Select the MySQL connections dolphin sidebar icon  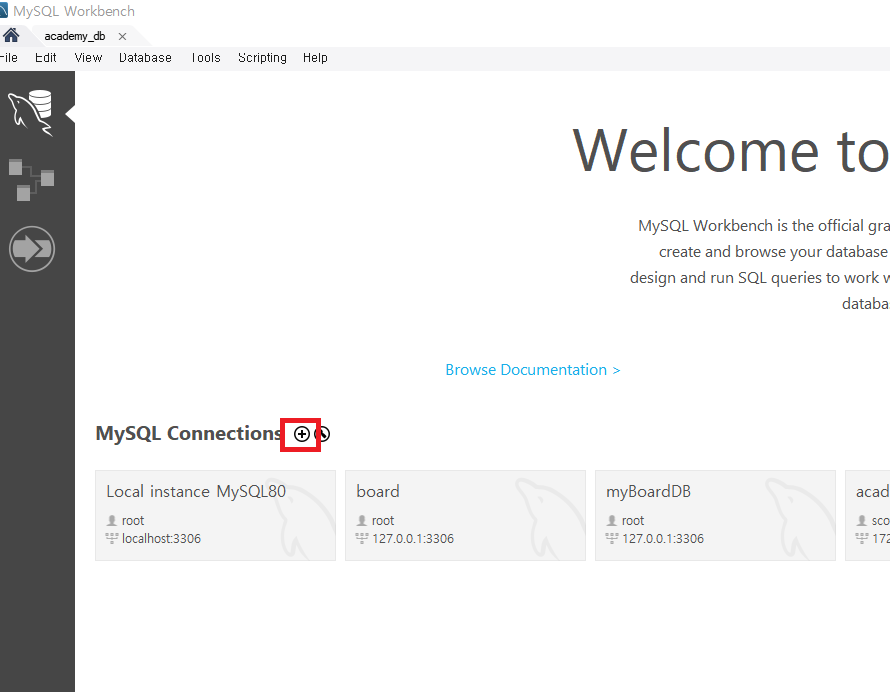(31, 112)
